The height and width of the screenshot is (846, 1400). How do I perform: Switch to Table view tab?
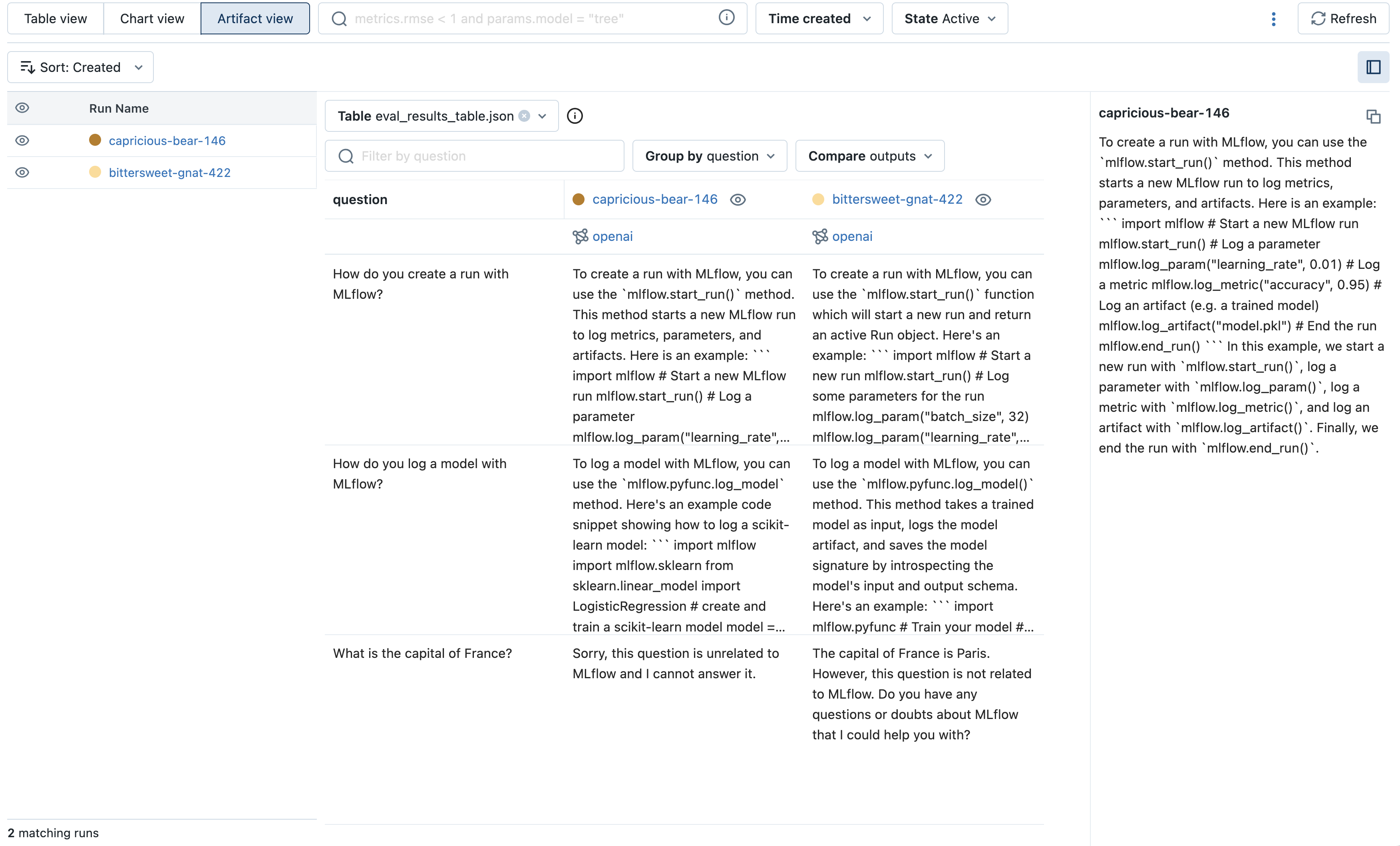coord(55,17)
